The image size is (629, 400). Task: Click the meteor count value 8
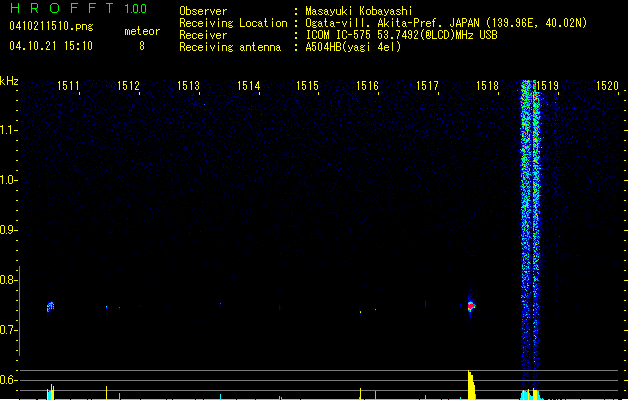pos(142,46)
